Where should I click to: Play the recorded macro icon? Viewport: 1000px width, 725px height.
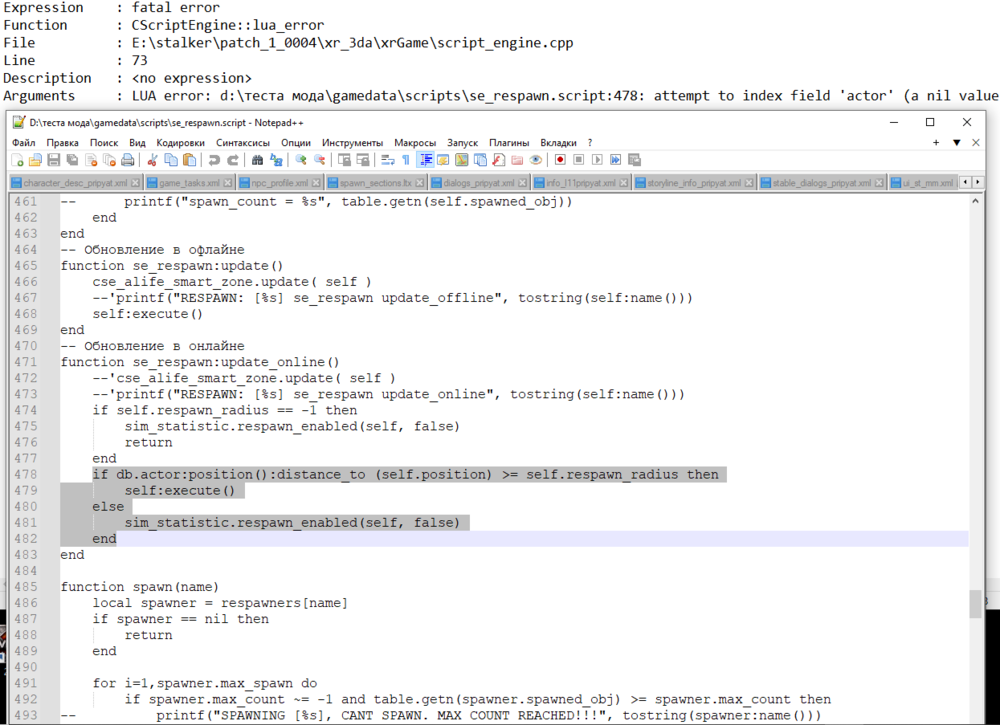(x=595, y=160)
